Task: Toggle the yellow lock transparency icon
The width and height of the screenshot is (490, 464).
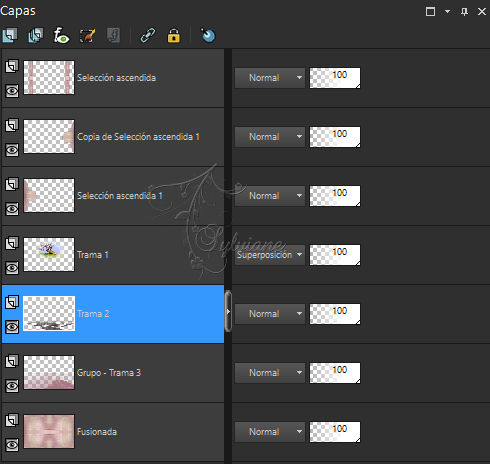Action: pos(173,35)
